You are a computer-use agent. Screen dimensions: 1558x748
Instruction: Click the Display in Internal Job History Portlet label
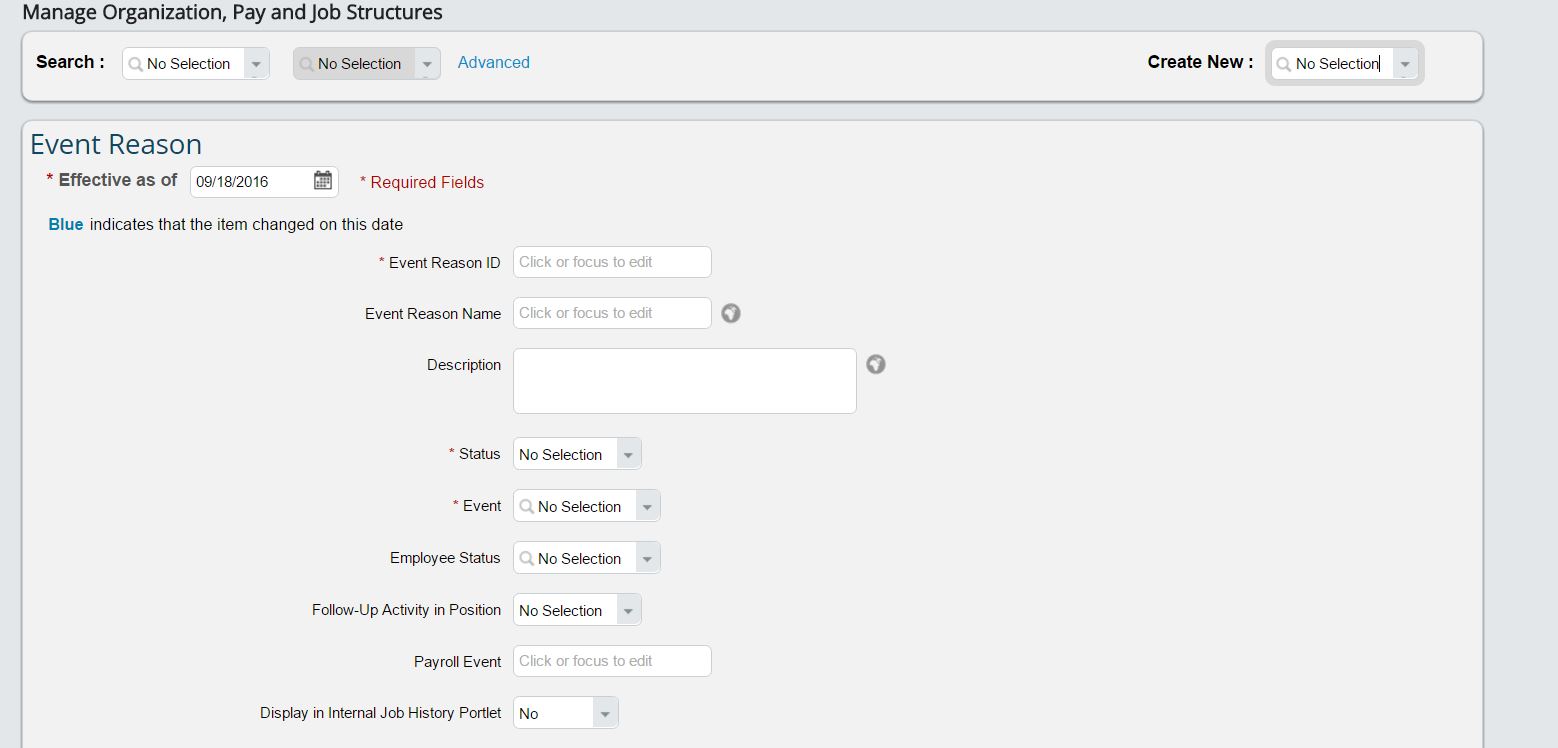(381, 713)
